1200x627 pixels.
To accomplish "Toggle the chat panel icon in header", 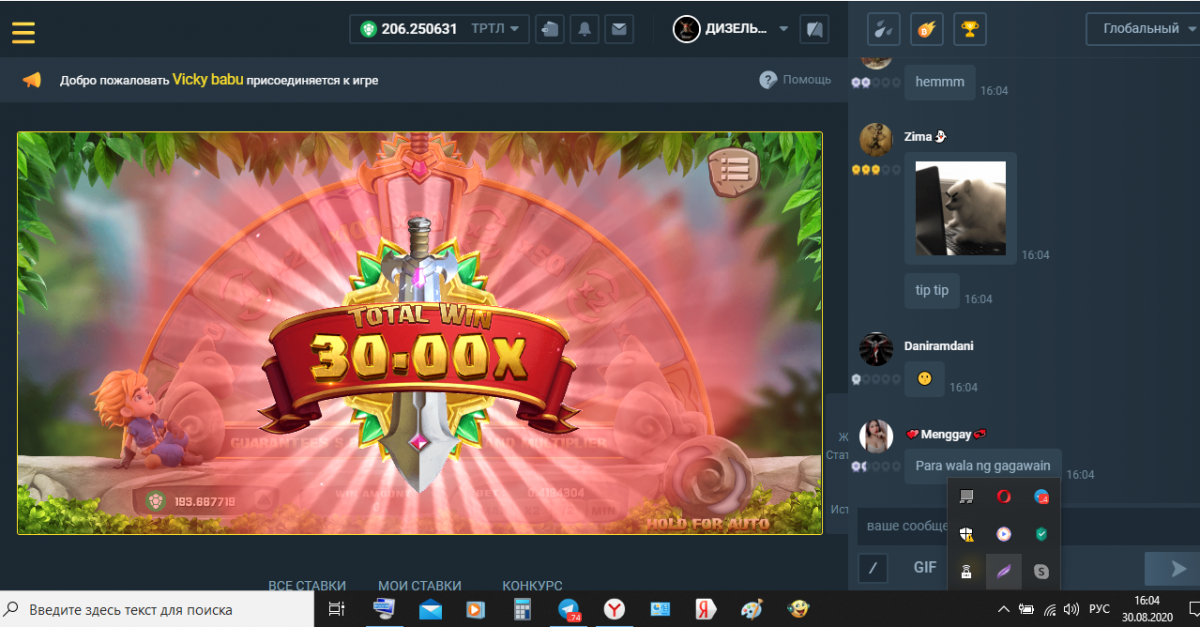I will pos(815,29).
